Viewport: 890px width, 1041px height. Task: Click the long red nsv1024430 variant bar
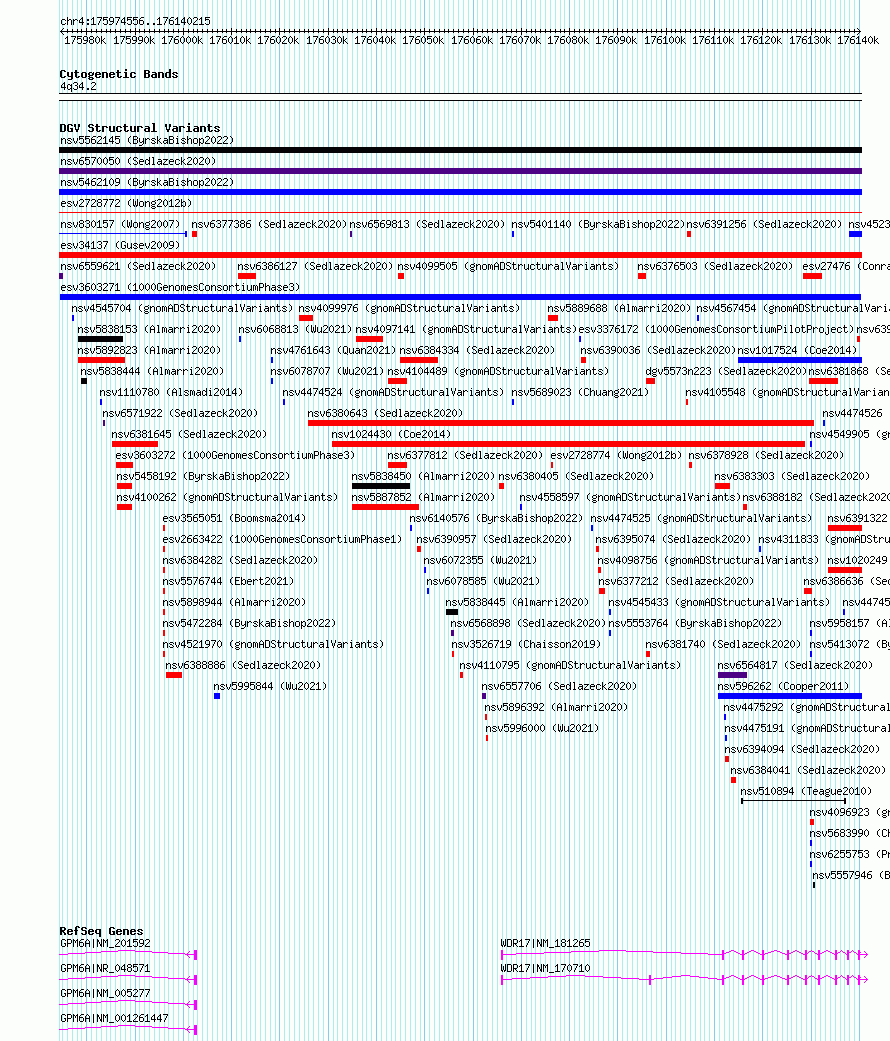pyautogui.click(x=568, y=444)
